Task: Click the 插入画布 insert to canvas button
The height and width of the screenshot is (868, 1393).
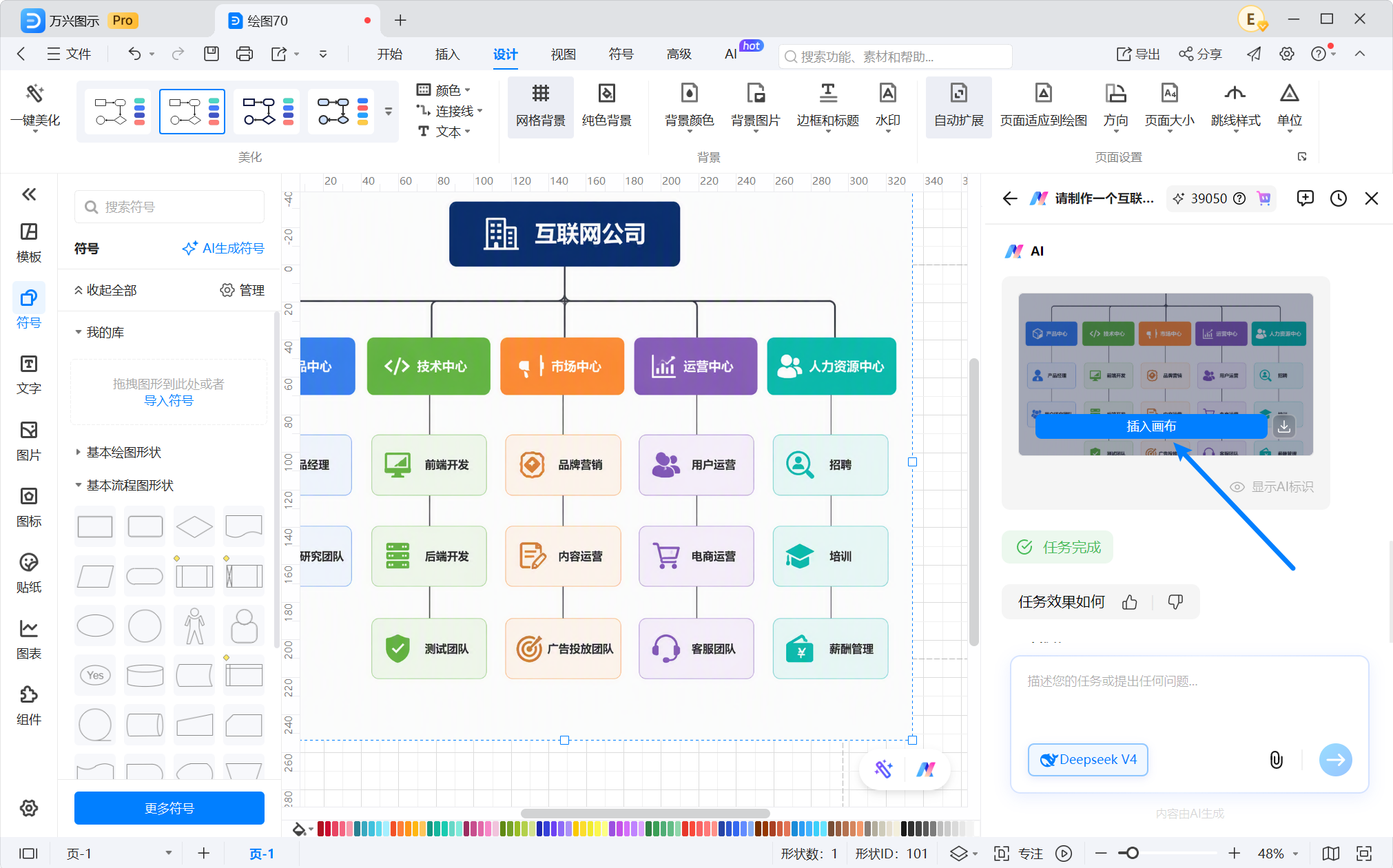Action: [x=1151, y=426]
